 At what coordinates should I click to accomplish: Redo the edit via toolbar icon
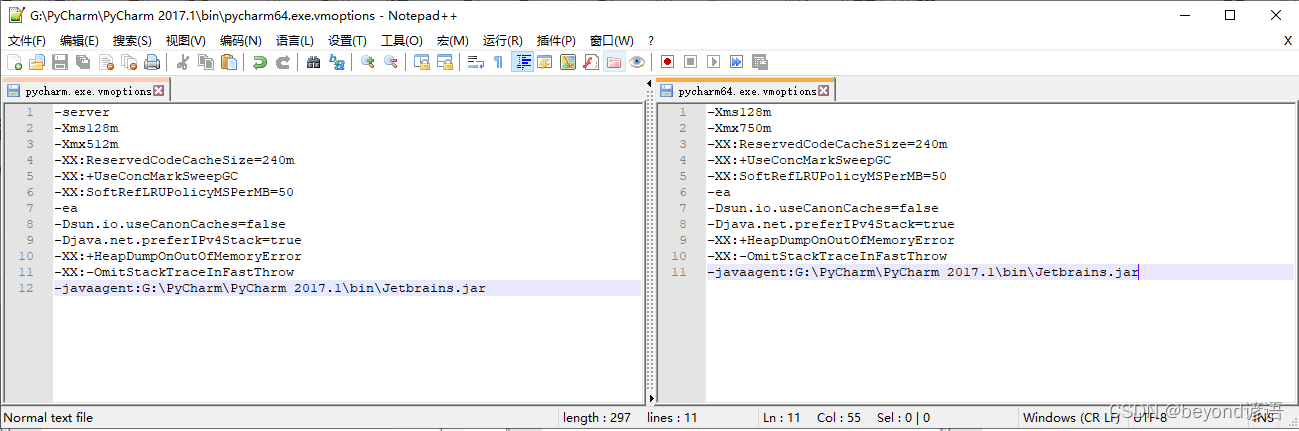(x=283, y=62)
